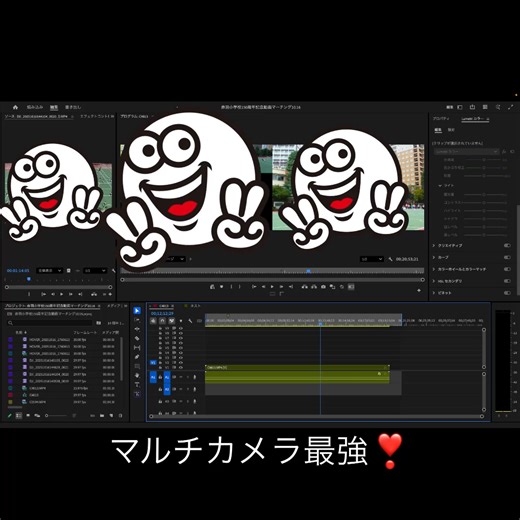Expand the ビネット section

[x=434, y=293]
